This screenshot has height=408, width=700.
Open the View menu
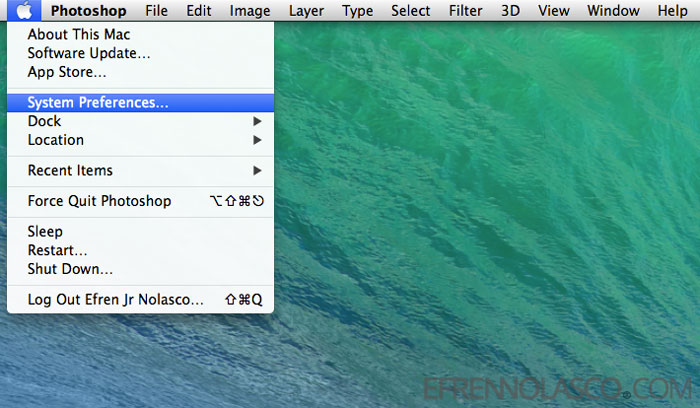554,10
